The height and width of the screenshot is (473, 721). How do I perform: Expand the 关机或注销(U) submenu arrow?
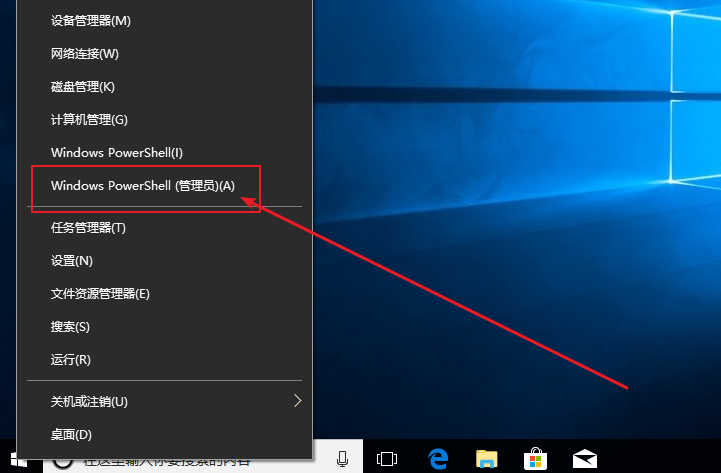click(297, 401)
